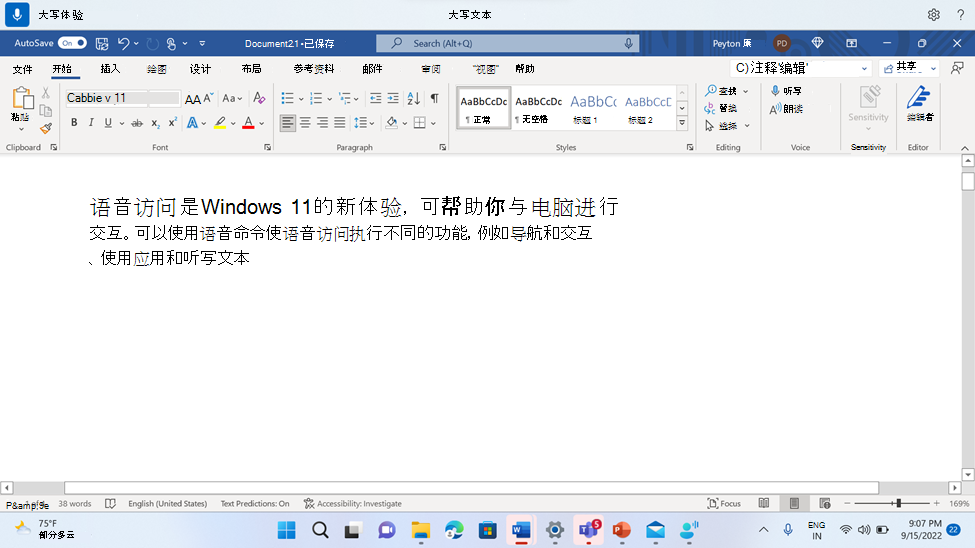The image size is (975, 548).
Task: Open the Change Case Aa dropdown
Action: (232, 98)
